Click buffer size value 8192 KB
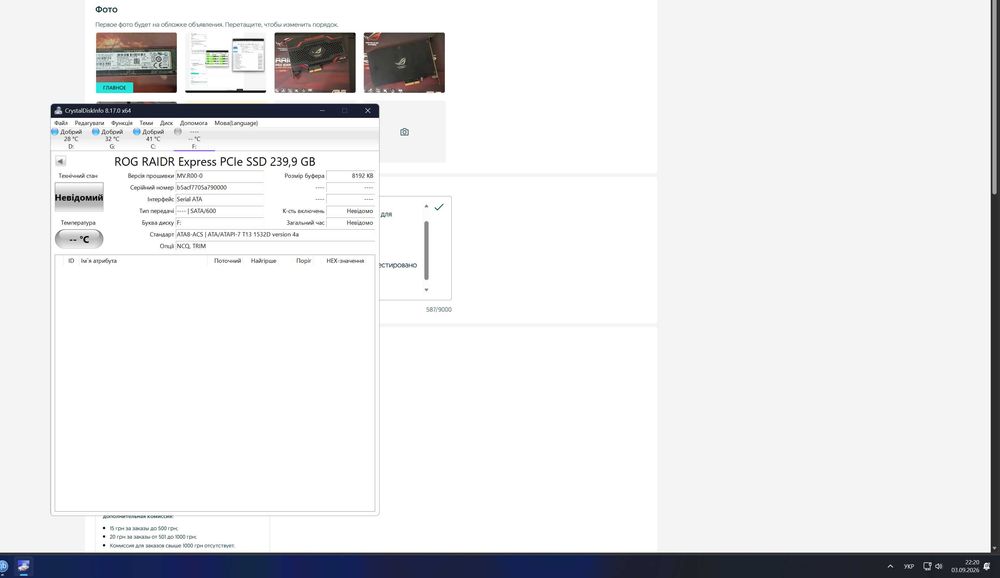The width and height of the screenshot is (1000, 578). (x=350, y=176)
